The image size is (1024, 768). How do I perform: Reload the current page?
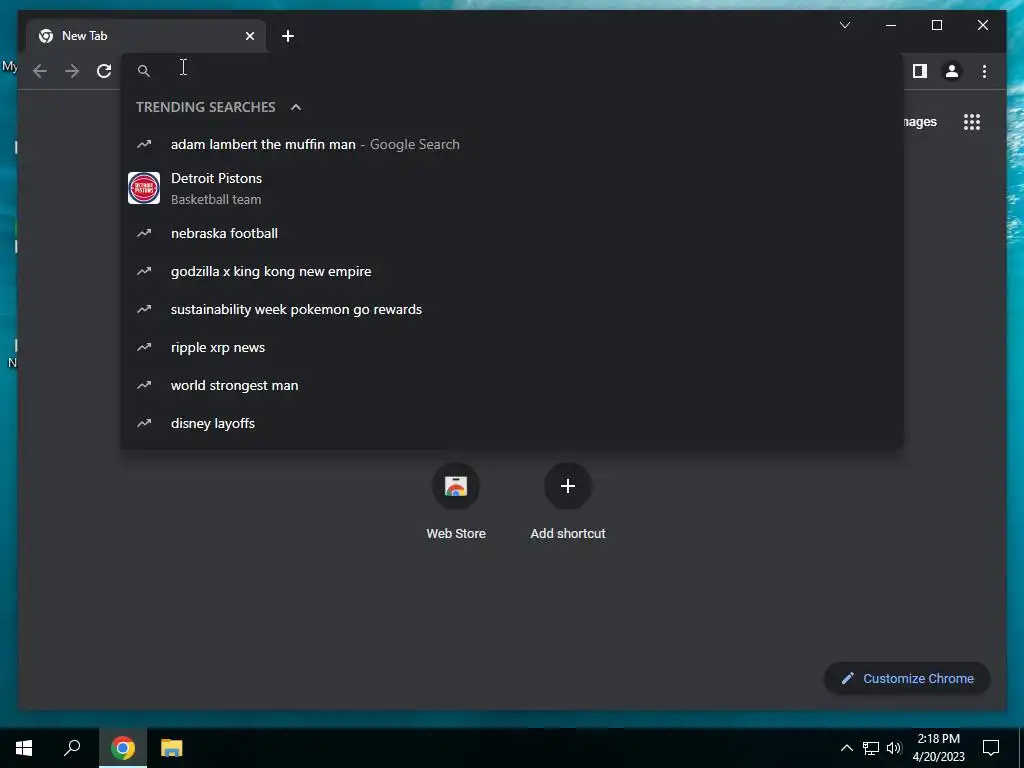[x=104, y=71]
